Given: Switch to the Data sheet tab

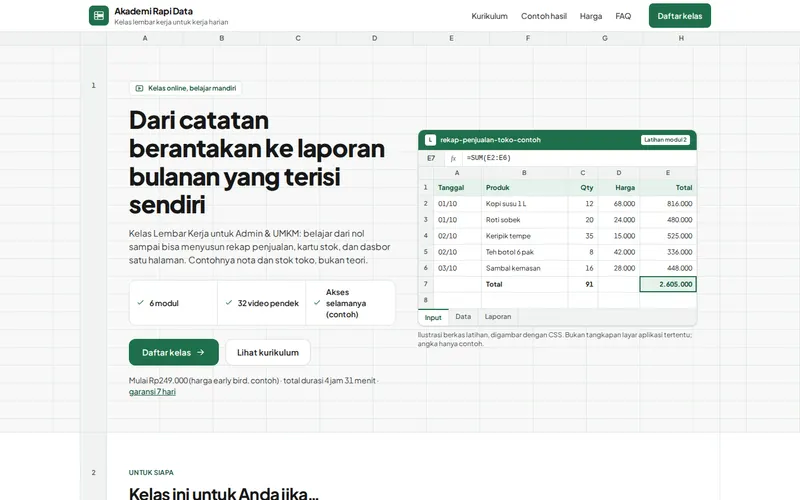Looking at the screenshot, I should 463,317.
